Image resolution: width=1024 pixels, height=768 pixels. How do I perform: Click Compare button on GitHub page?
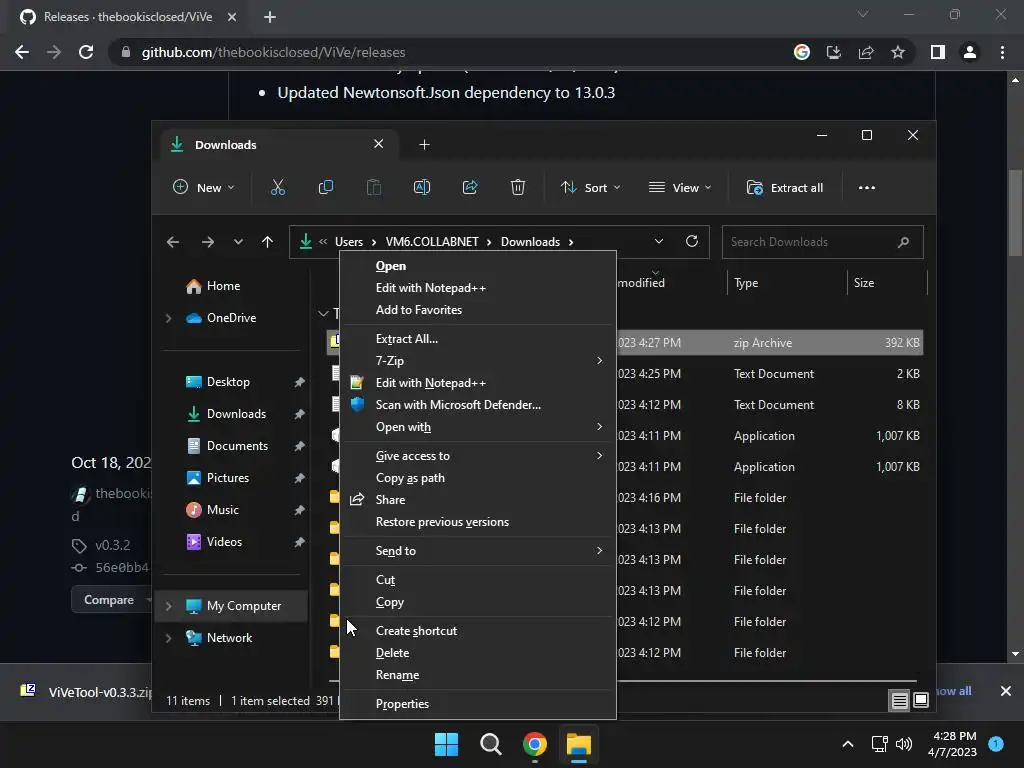[109, 600]
